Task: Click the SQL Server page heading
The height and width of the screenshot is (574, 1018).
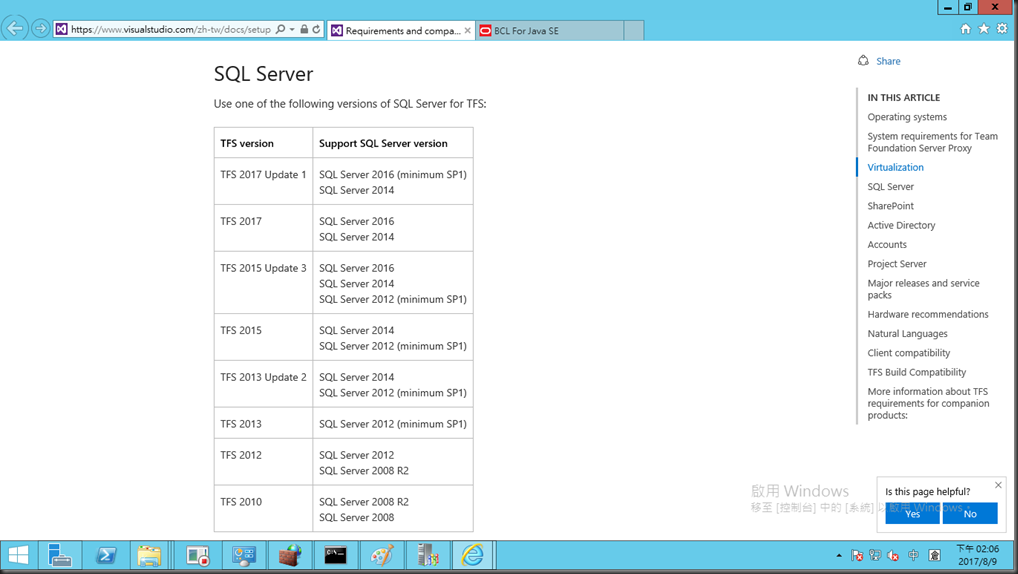Action: (x=264, y=74)
